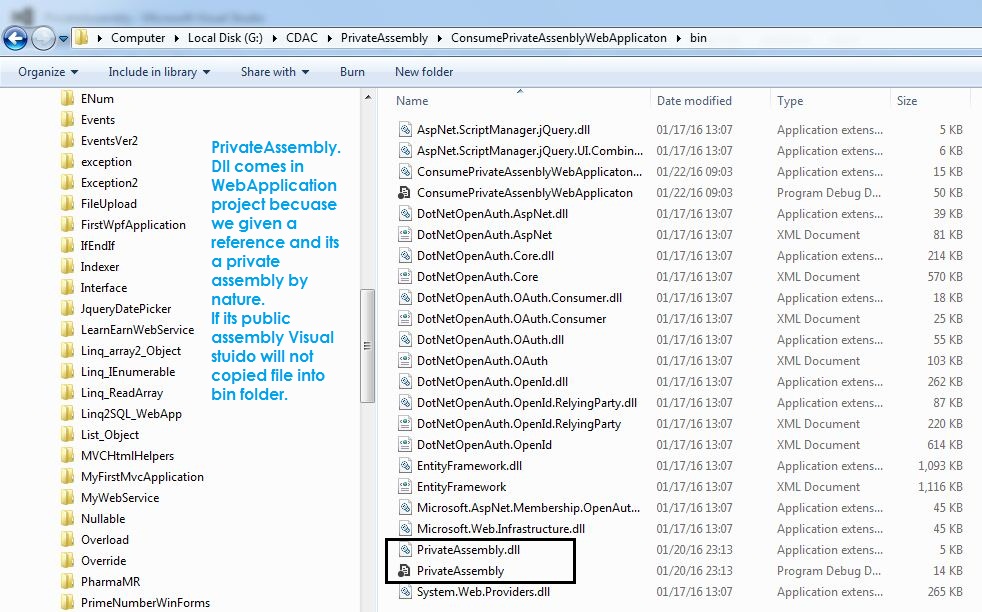
Task: Click the Back navigation arrow button
Action: click(15, 39)
